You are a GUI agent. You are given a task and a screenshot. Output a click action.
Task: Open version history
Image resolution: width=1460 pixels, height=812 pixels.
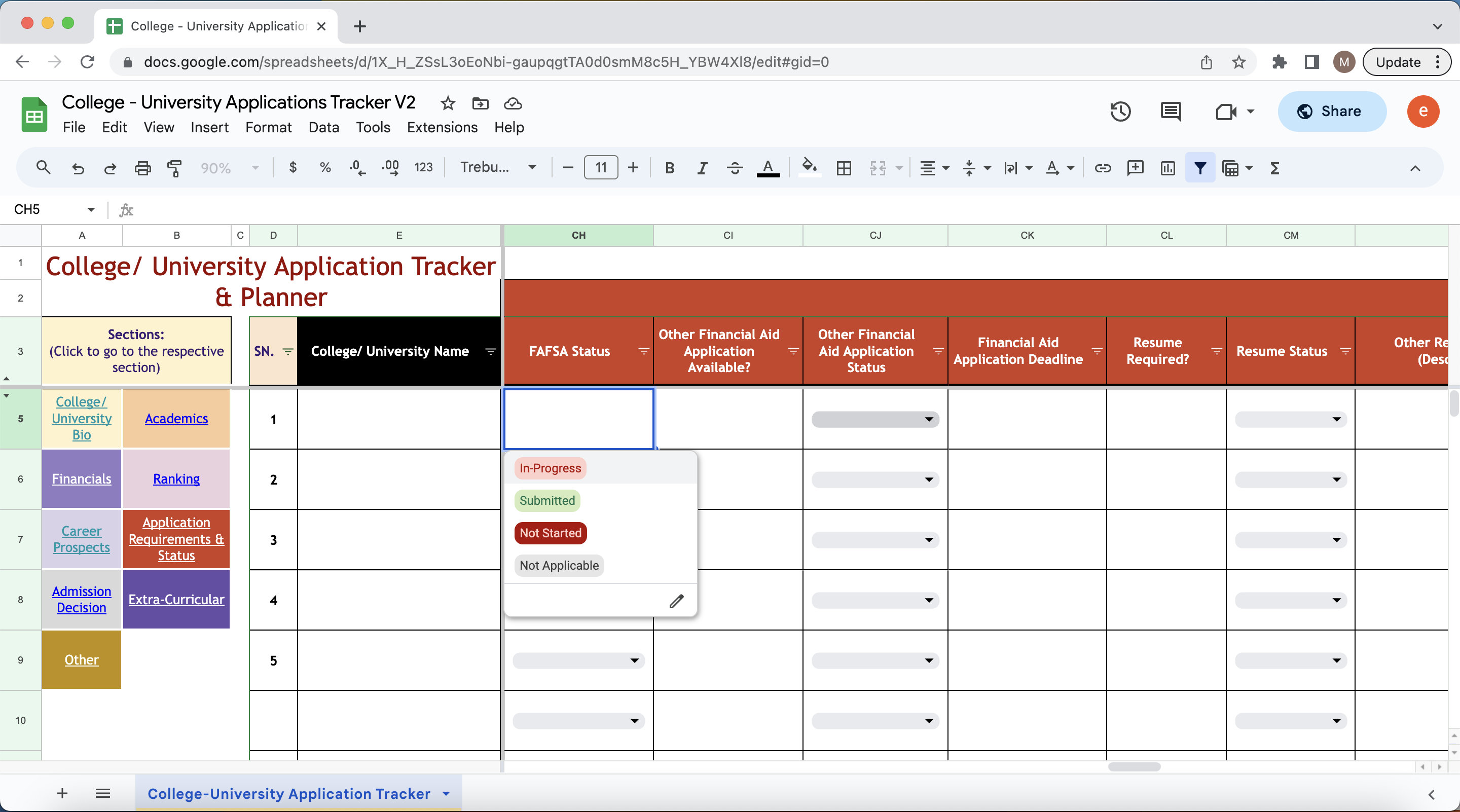click(x=1120, y=112)
